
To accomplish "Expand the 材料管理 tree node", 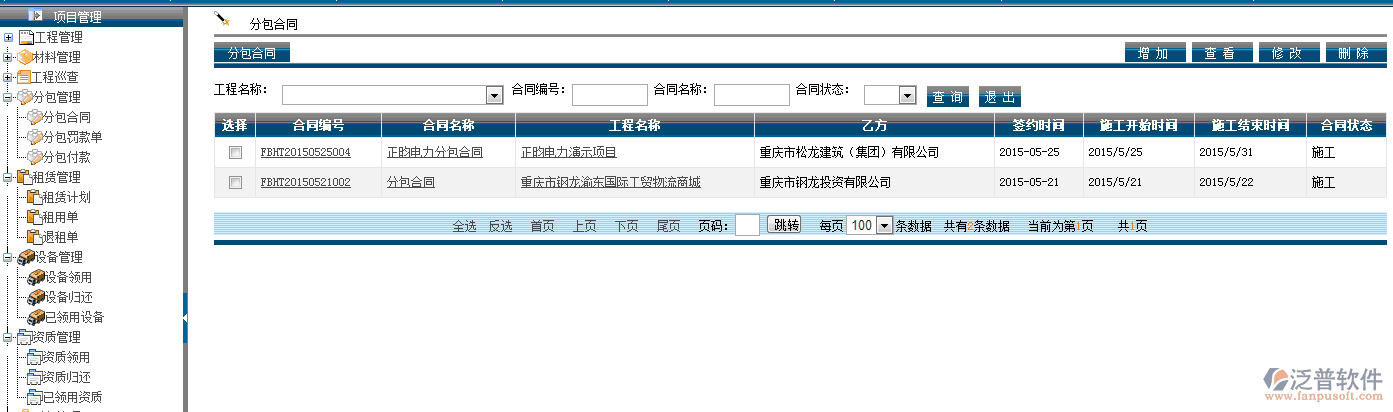I will click(x=9, y=57).
